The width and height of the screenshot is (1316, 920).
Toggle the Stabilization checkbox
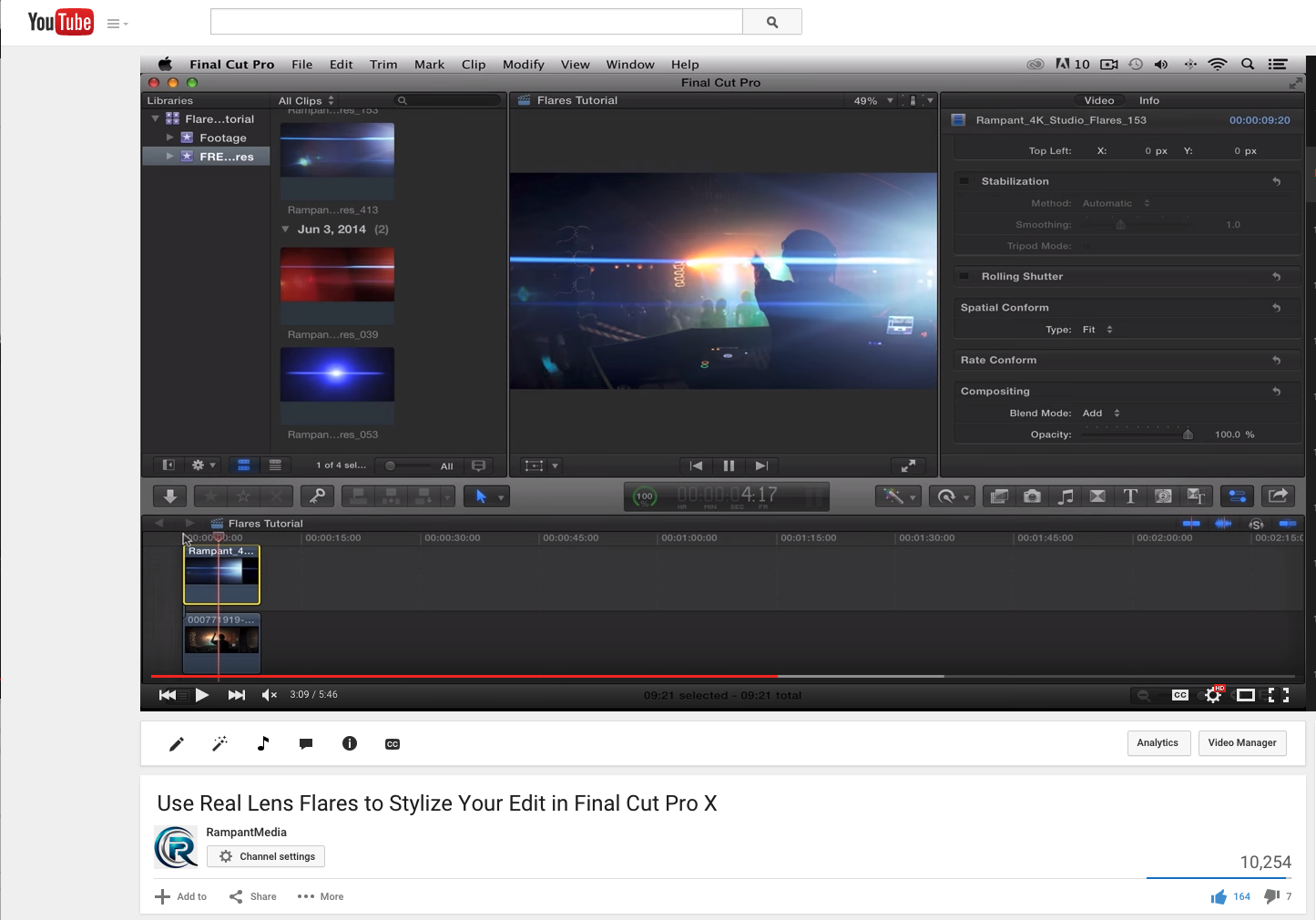point(964,181)
